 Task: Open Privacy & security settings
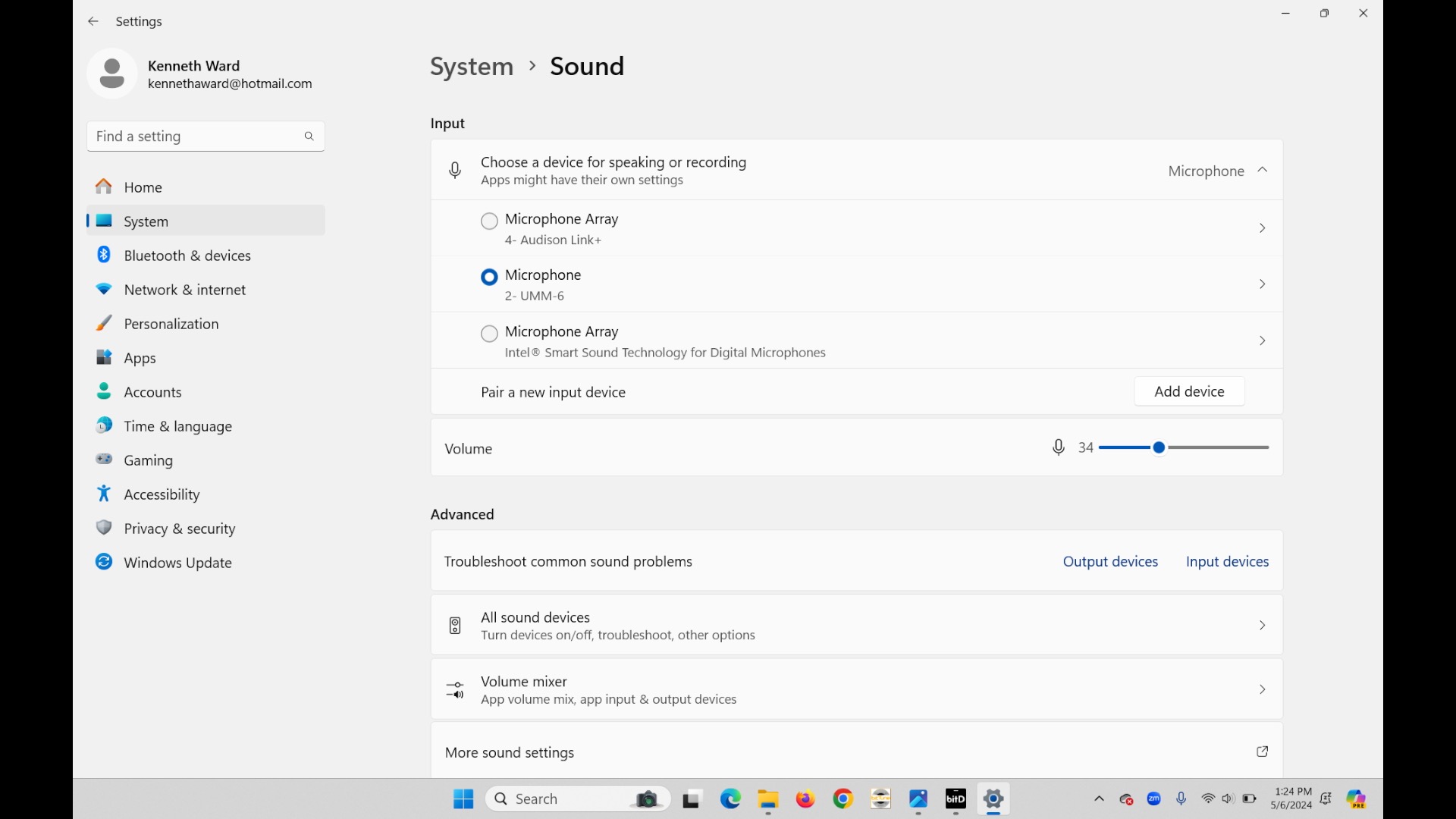206,529
